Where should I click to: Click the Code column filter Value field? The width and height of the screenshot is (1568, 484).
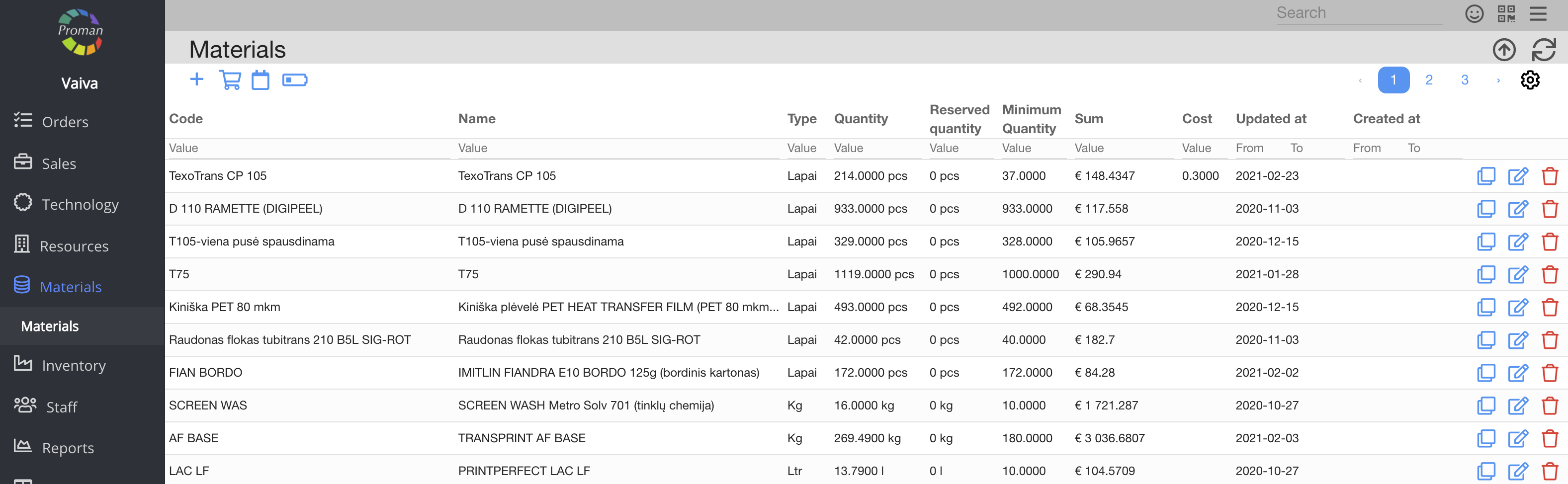coord(307,149)
